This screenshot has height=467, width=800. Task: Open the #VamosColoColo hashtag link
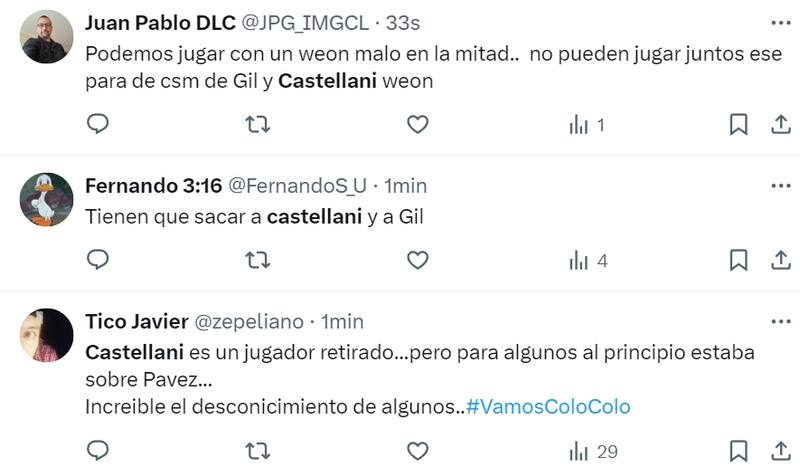[548, 407]
